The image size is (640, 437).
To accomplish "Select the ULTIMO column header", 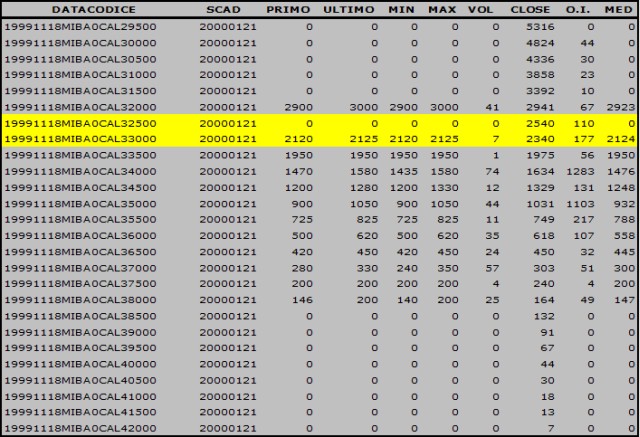I will coord(348,8).
